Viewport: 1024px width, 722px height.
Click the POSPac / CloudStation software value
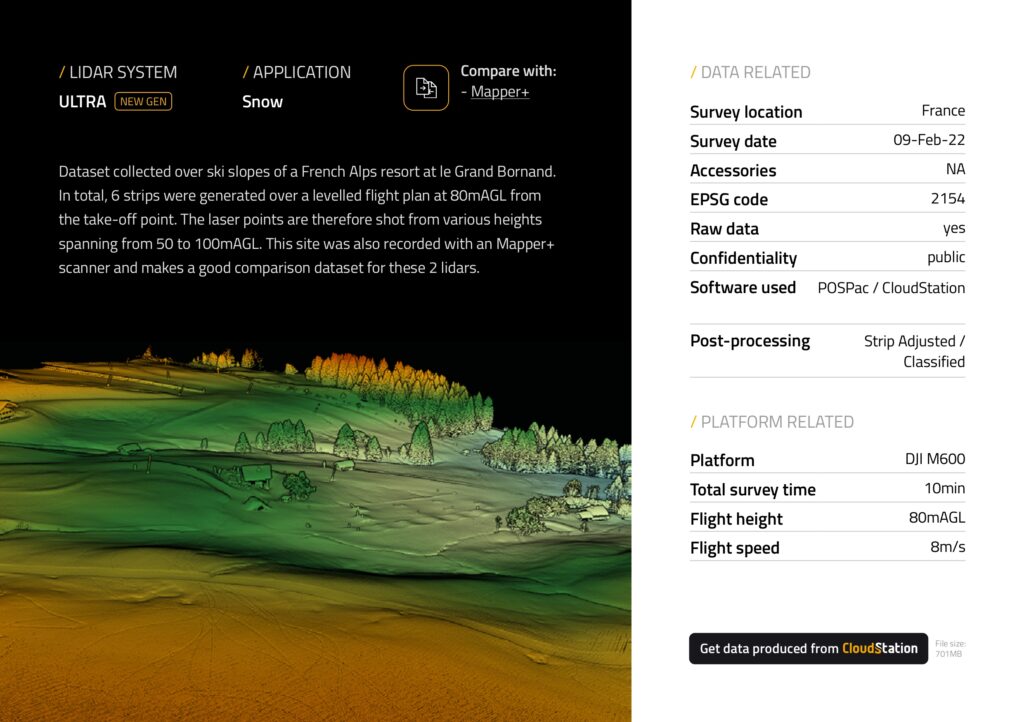(891, 287)
